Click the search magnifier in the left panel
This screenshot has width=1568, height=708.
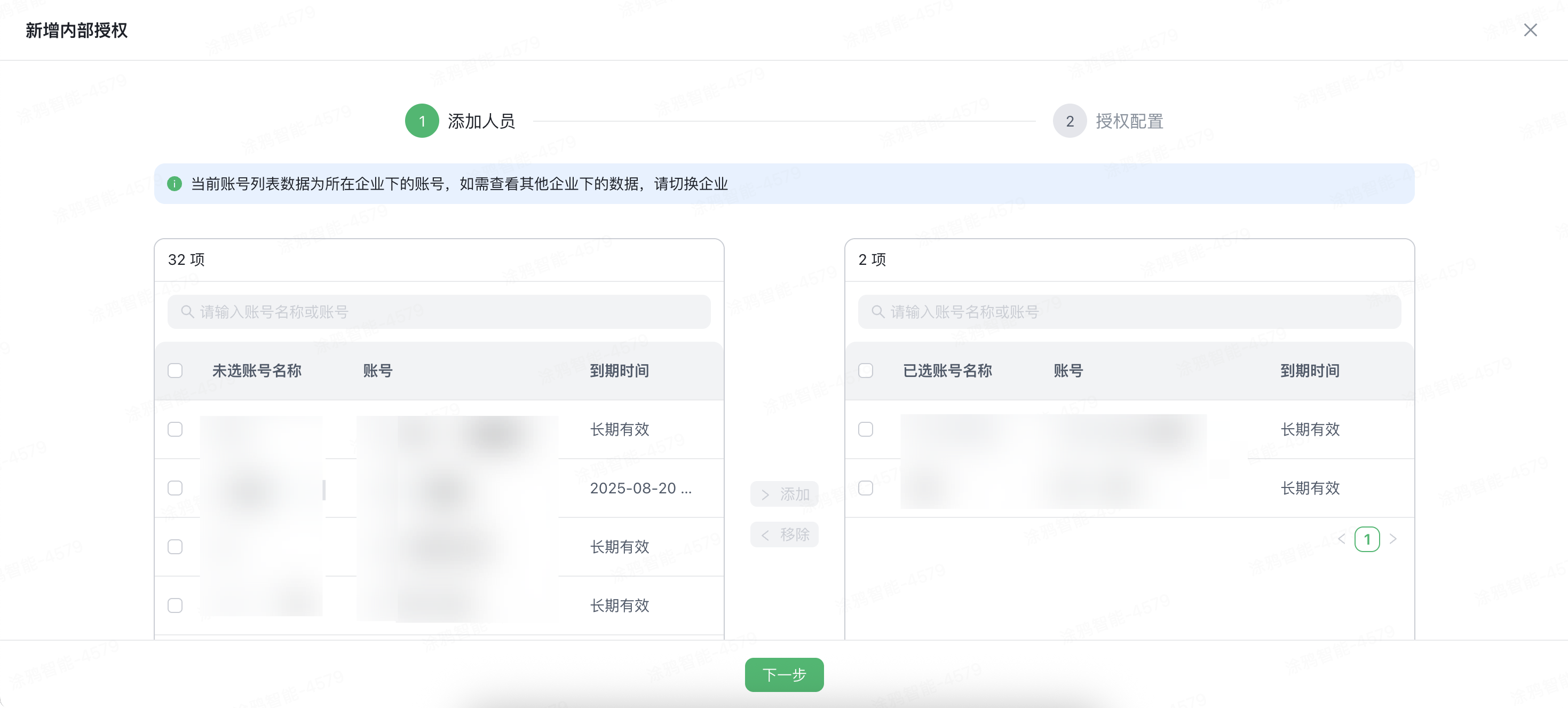[x=187, y=312]
